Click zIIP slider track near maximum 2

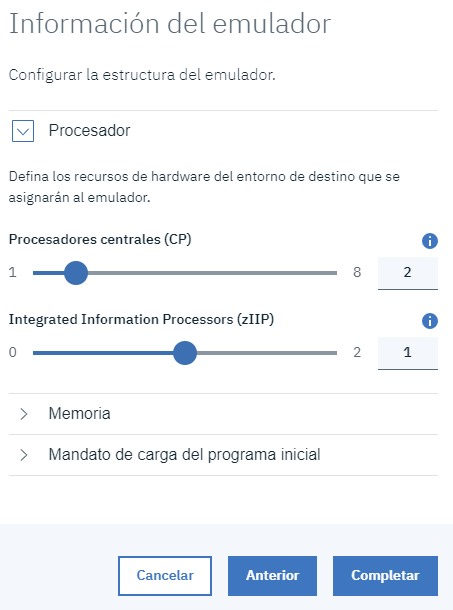click(331, 353)
